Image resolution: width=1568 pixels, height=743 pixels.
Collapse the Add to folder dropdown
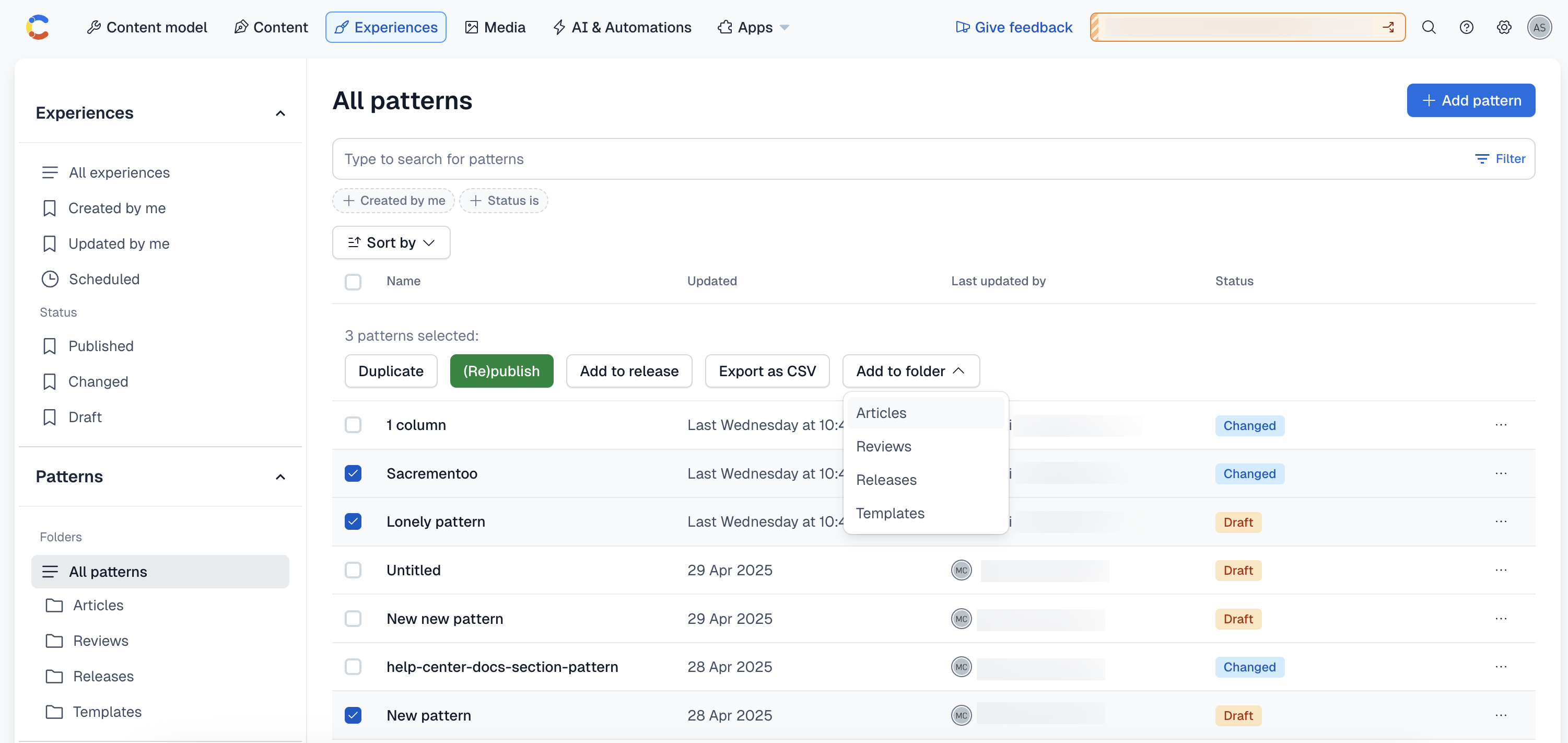(x=910, y=371)
